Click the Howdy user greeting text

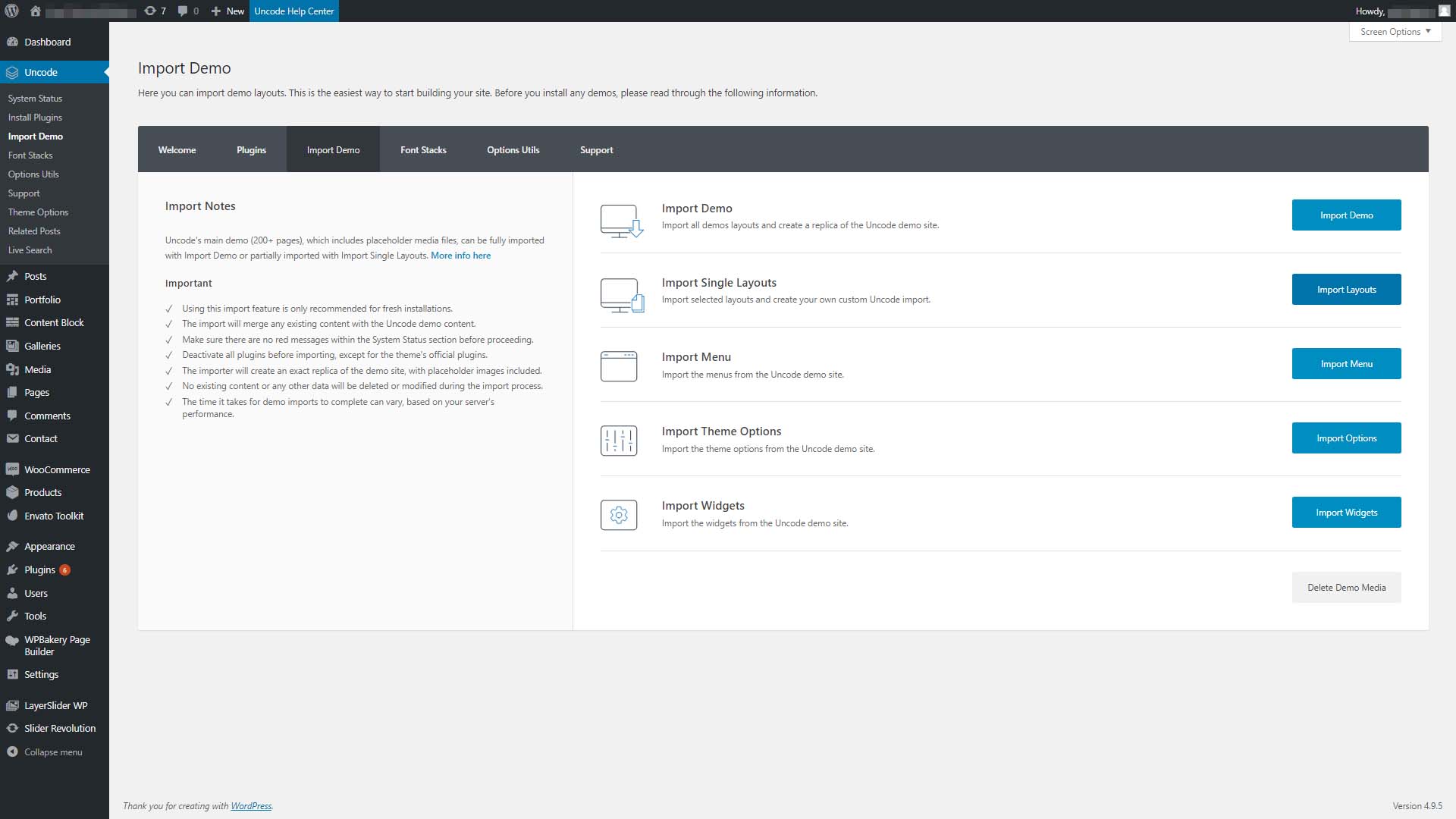pos(1370,11)
